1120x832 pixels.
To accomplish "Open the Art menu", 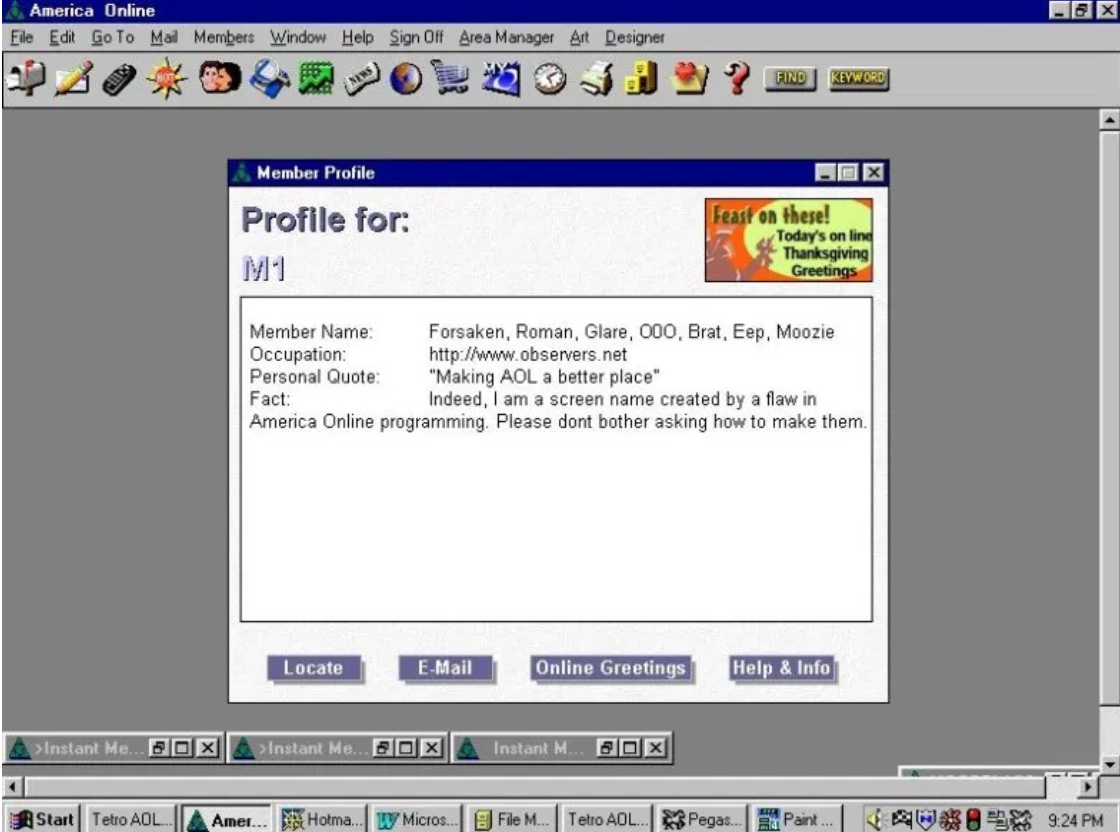I will [x=579, y=37].
